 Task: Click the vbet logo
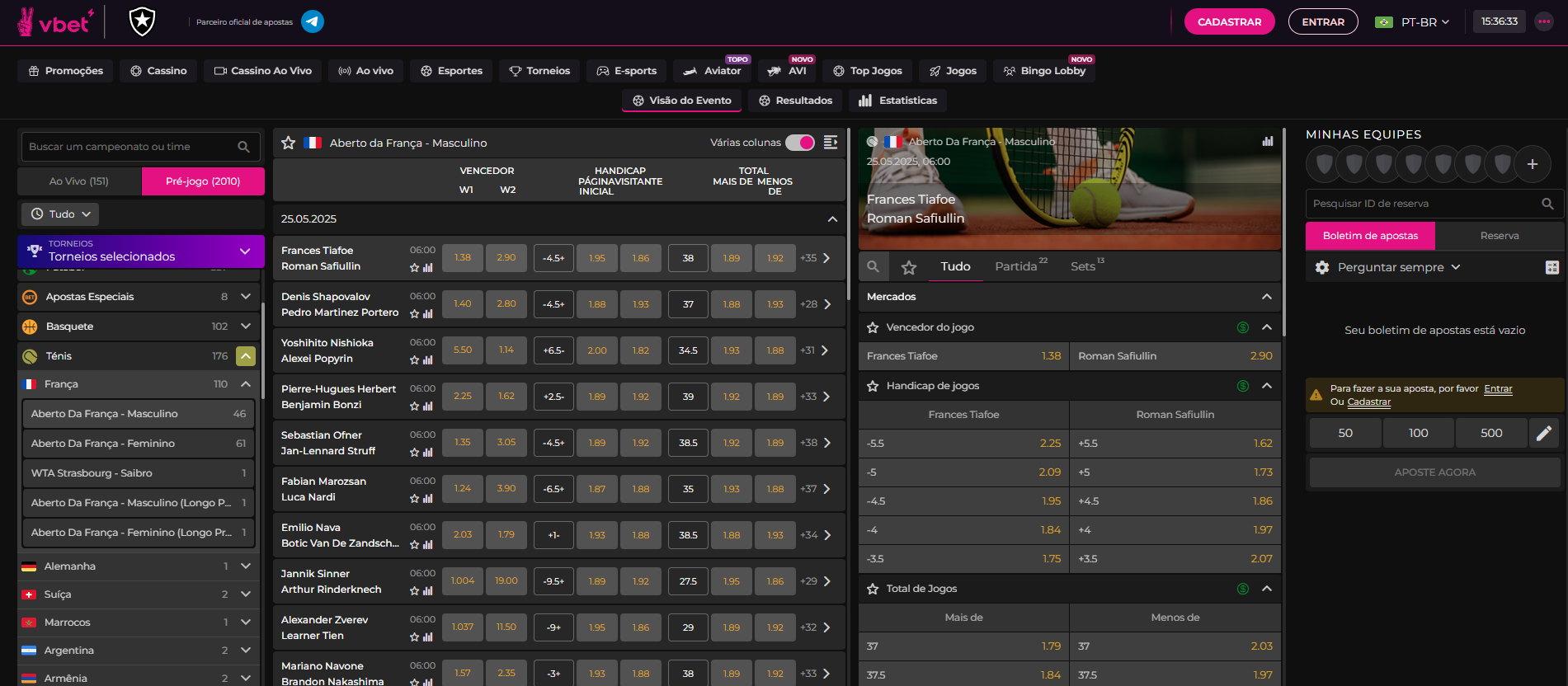56,22
